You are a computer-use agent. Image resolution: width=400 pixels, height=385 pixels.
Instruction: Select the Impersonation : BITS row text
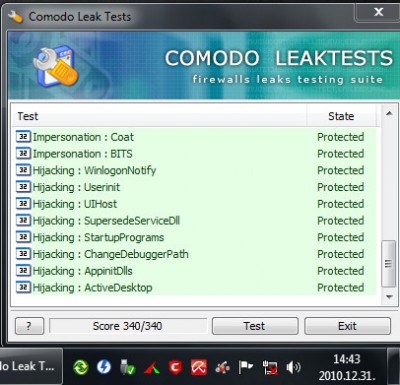pos(82,154)
